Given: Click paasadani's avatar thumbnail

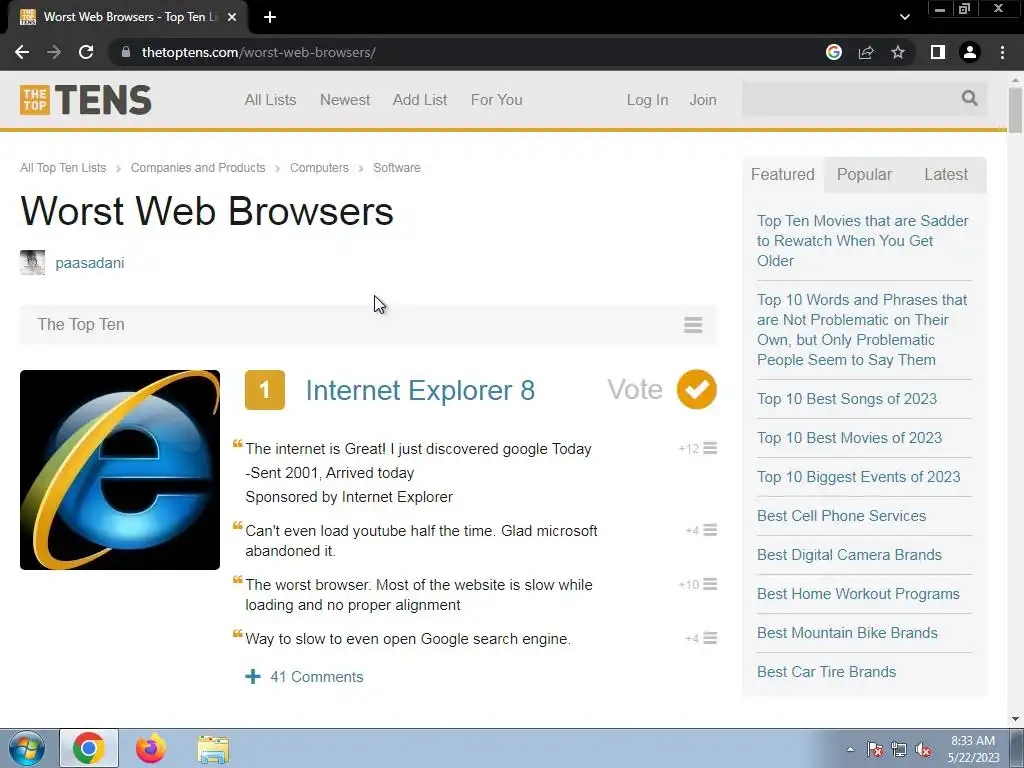Looking at the screenshot, I should [33, 263].
